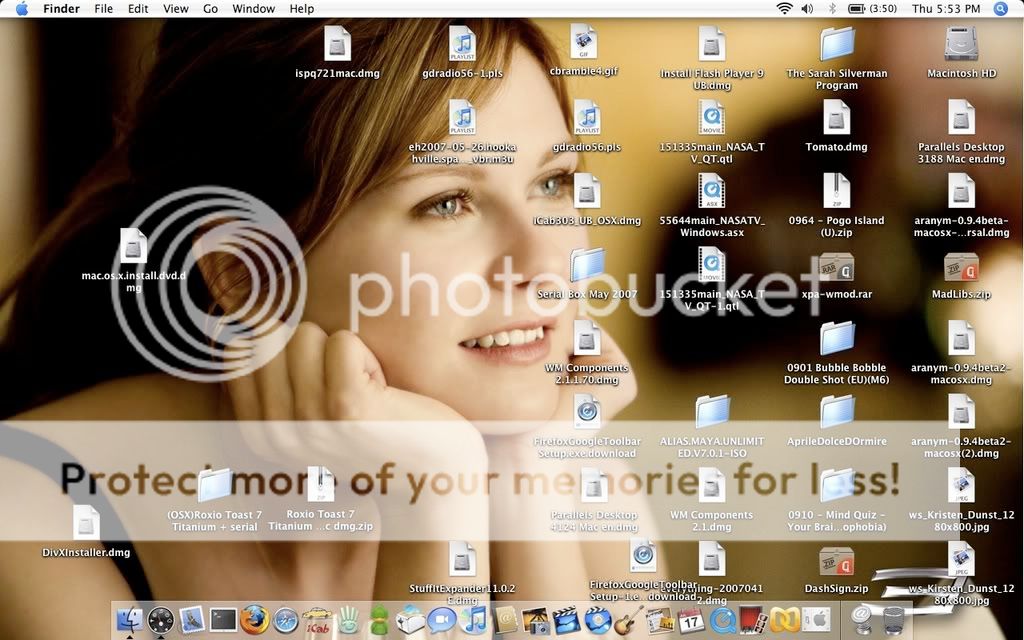
Task: Open iDVD from the dock
Action: click(597, 619)
